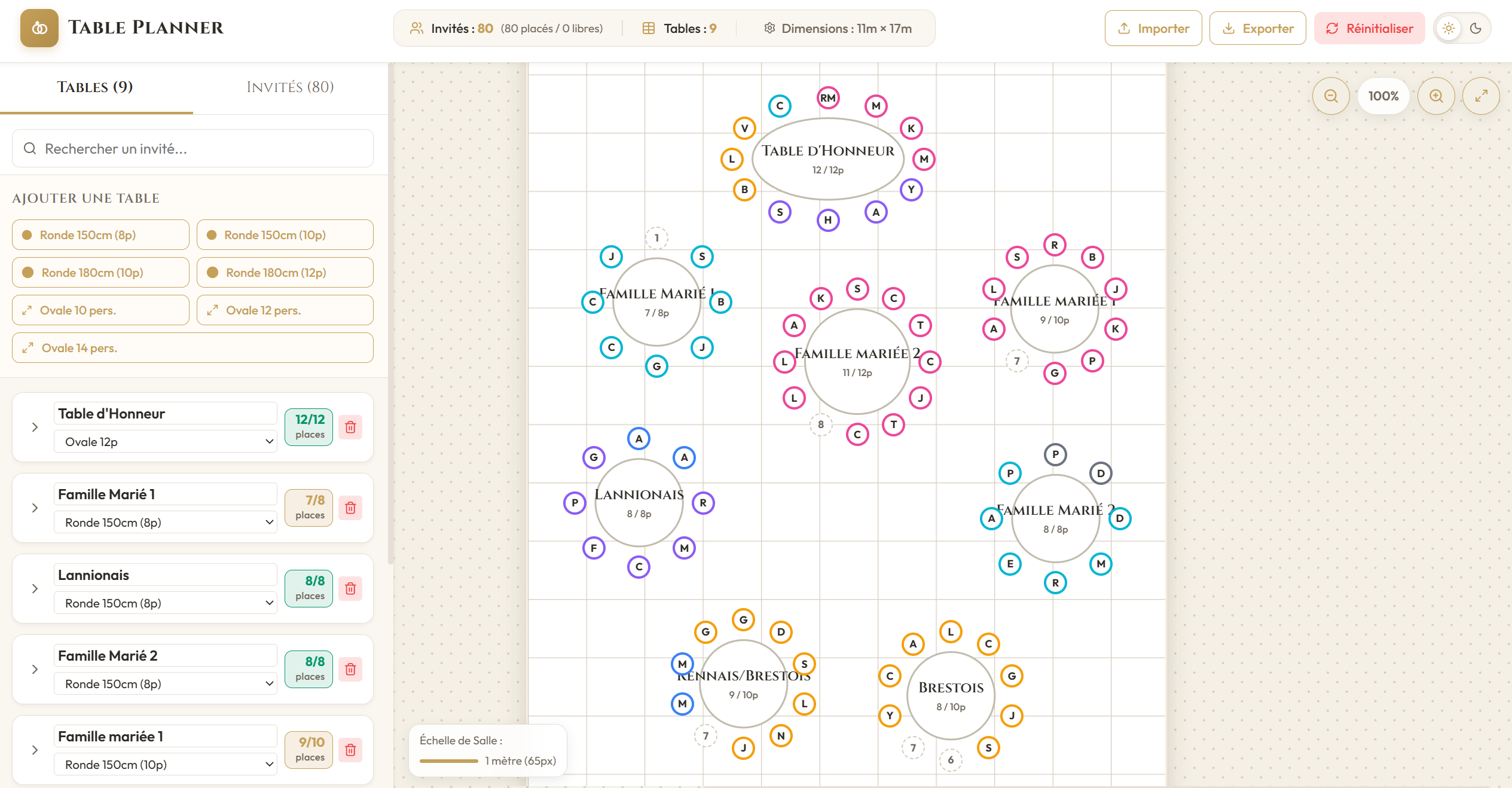
Task: Select guest N at Rennais/Brestois table
Action: [x=781, y=736]
